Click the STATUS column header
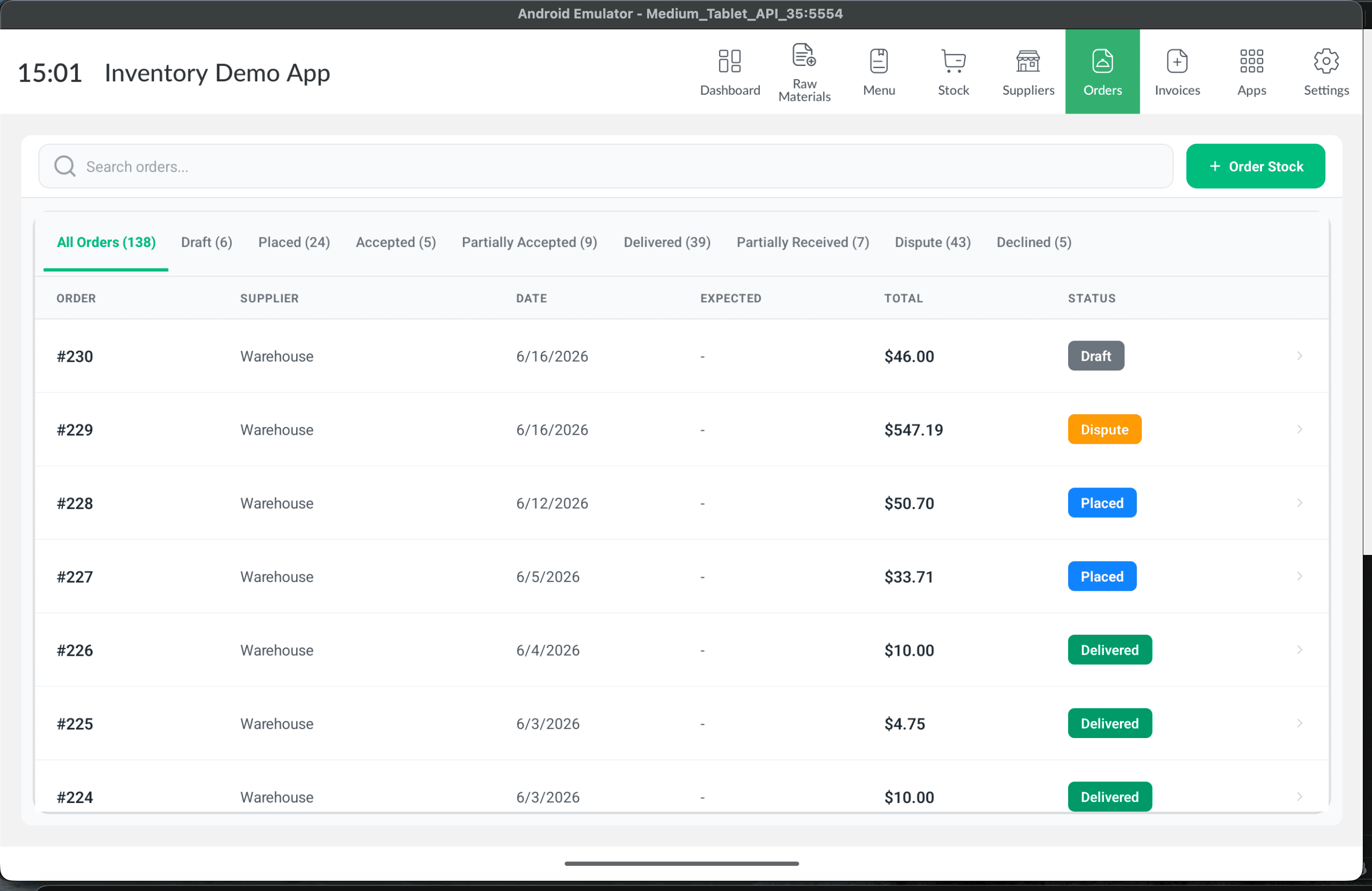Image resolution: width=1372 pixels, height=891 pixels. [1091, 298]
